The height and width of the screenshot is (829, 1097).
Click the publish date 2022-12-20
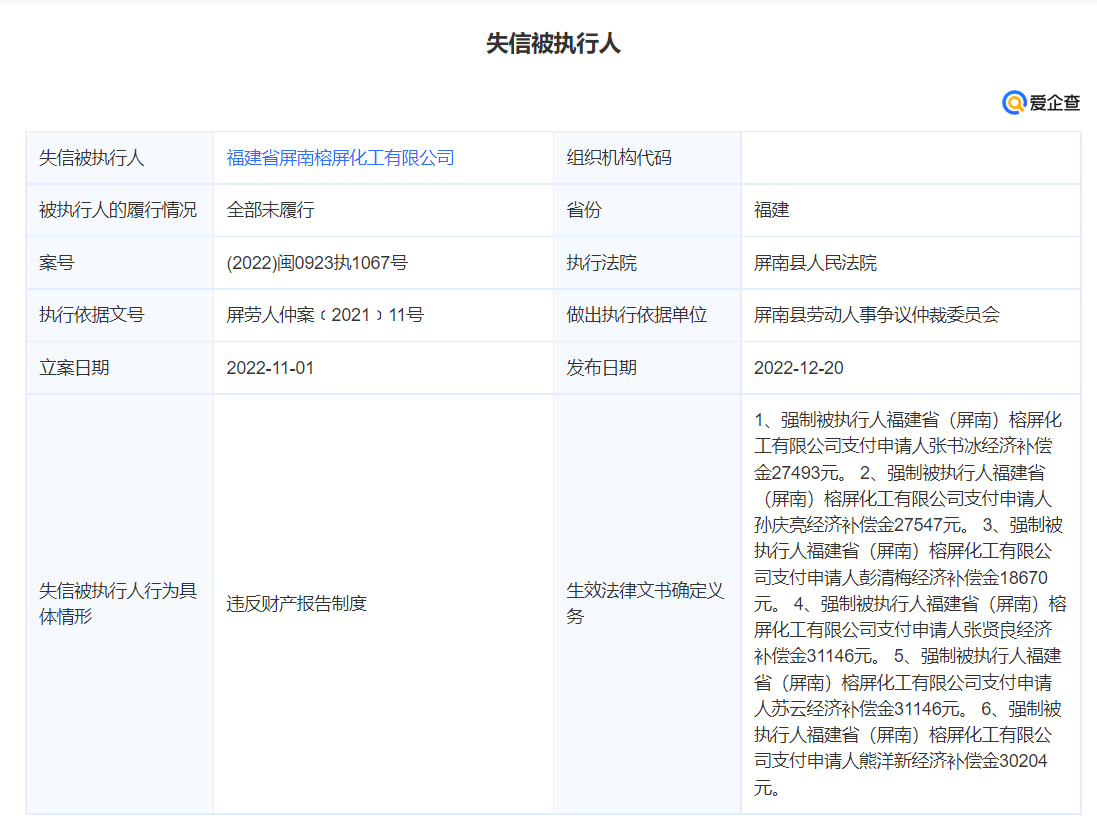point(798,368)
